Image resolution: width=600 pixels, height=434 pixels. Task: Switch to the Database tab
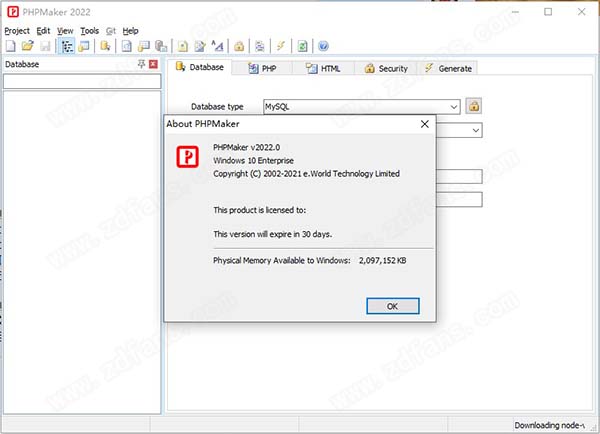(x=199, y=67)
